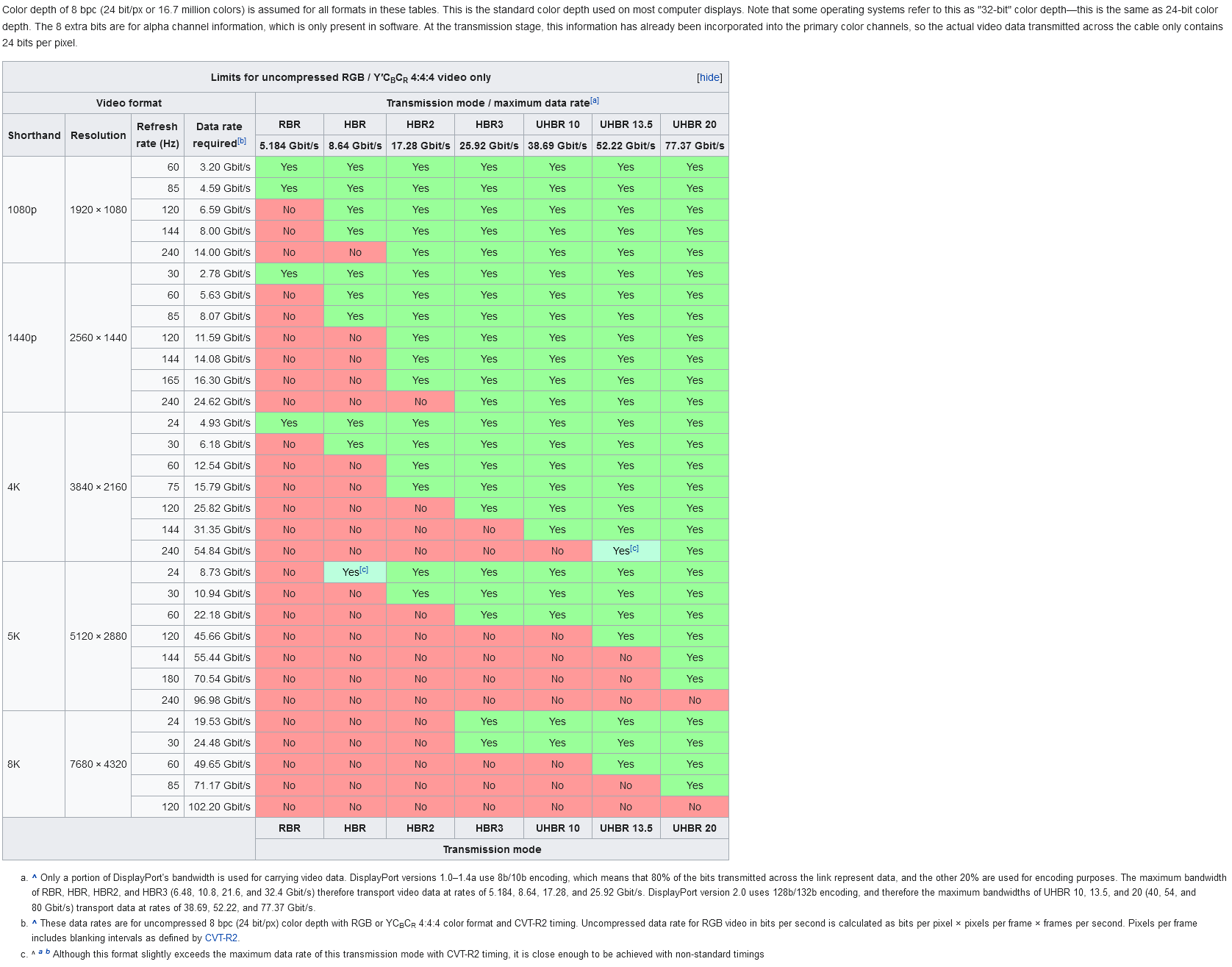This screenshot has width=1232, height=967.
Task: Collapse the table using the hide link
Action: tap(709, 78)
